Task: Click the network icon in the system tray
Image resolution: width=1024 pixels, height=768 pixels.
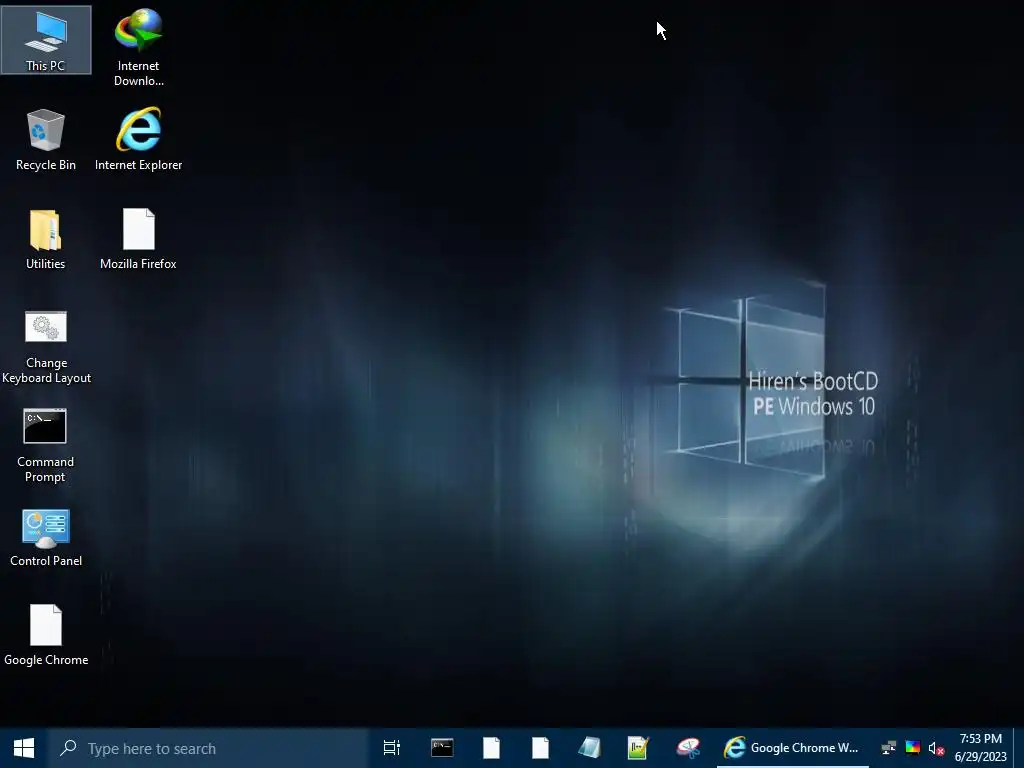Action: click(x=888, y=748)
